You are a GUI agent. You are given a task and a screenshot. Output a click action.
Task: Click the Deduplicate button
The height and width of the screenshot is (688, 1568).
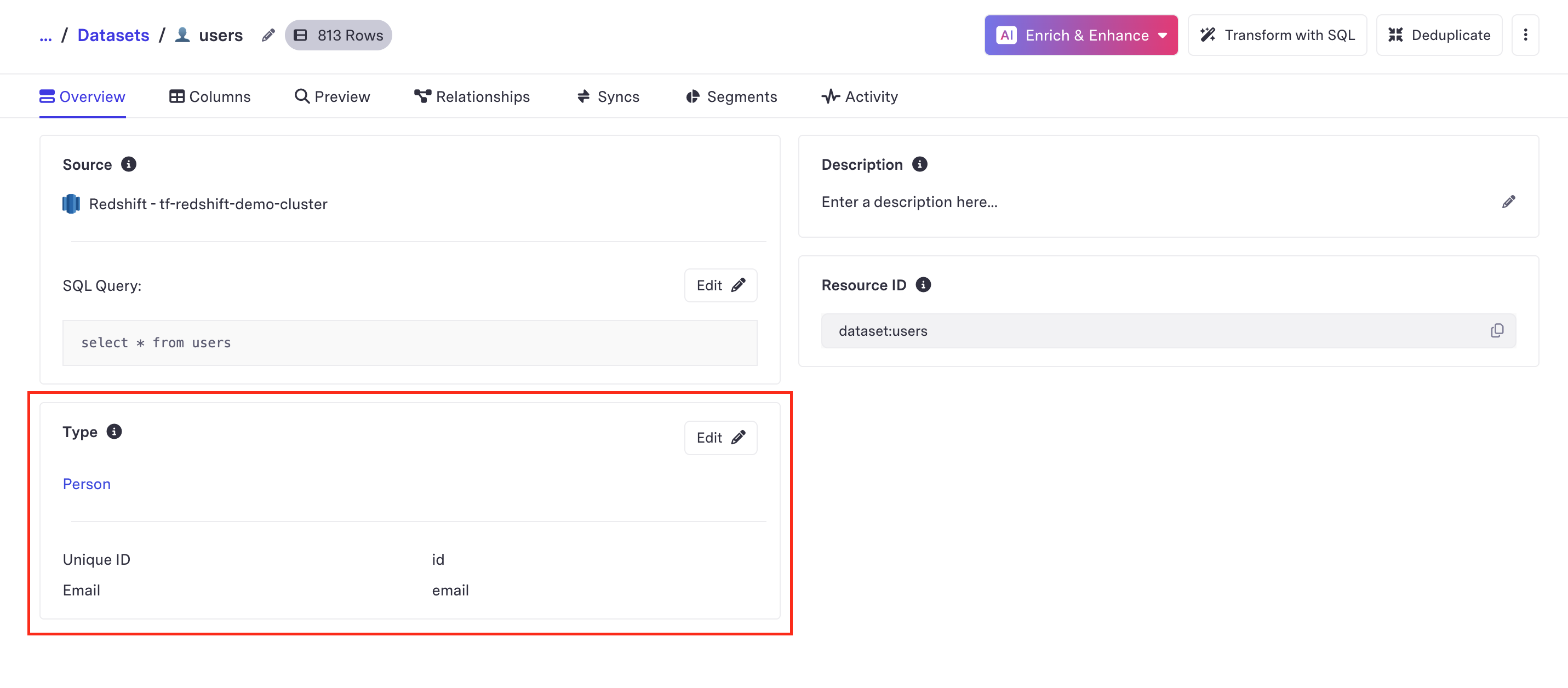click(1438, 35)
